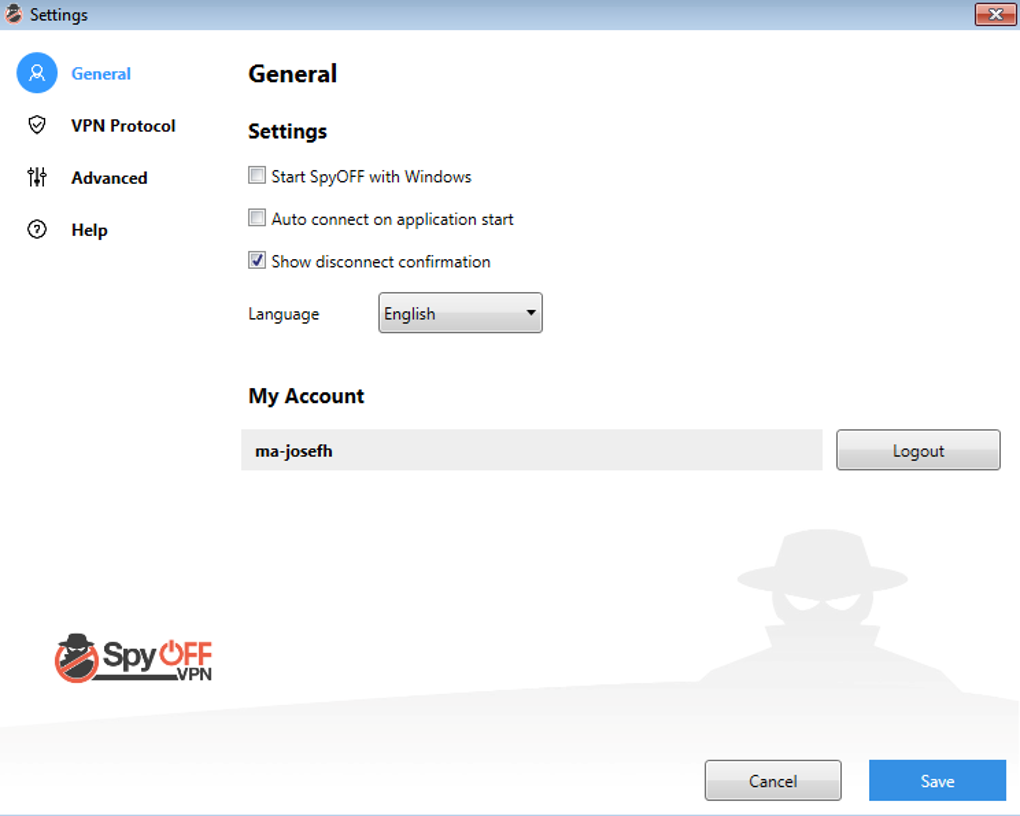Click the General user profile icon
The width and height of the screenshot is (1020, 816).
37,73
